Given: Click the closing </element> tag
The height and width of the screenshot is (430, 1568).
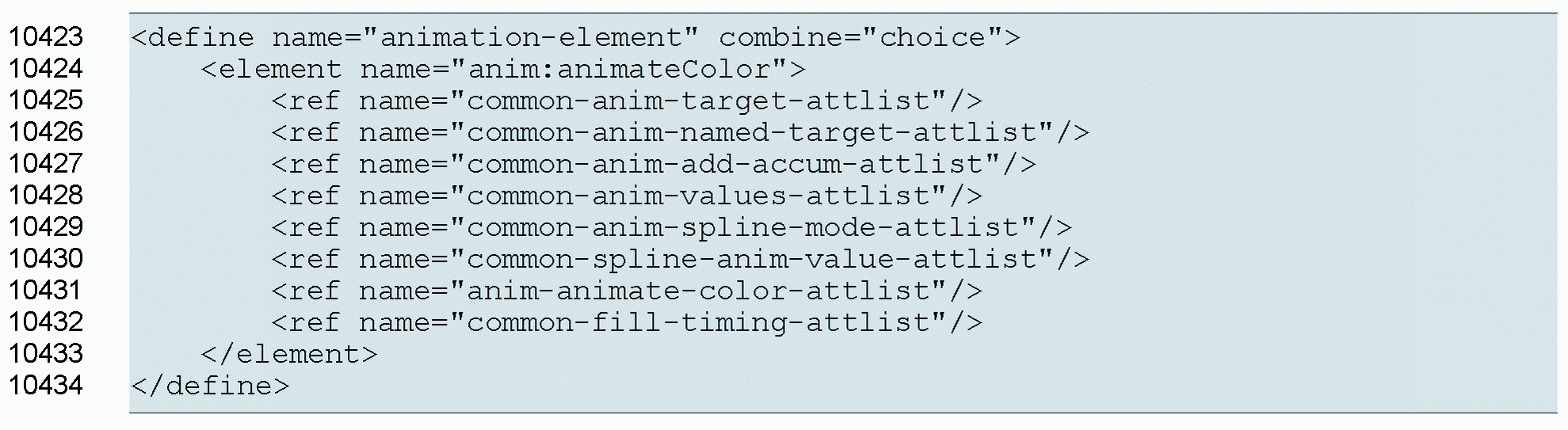Looking at the screenshot, I should [x=289, y=354].
